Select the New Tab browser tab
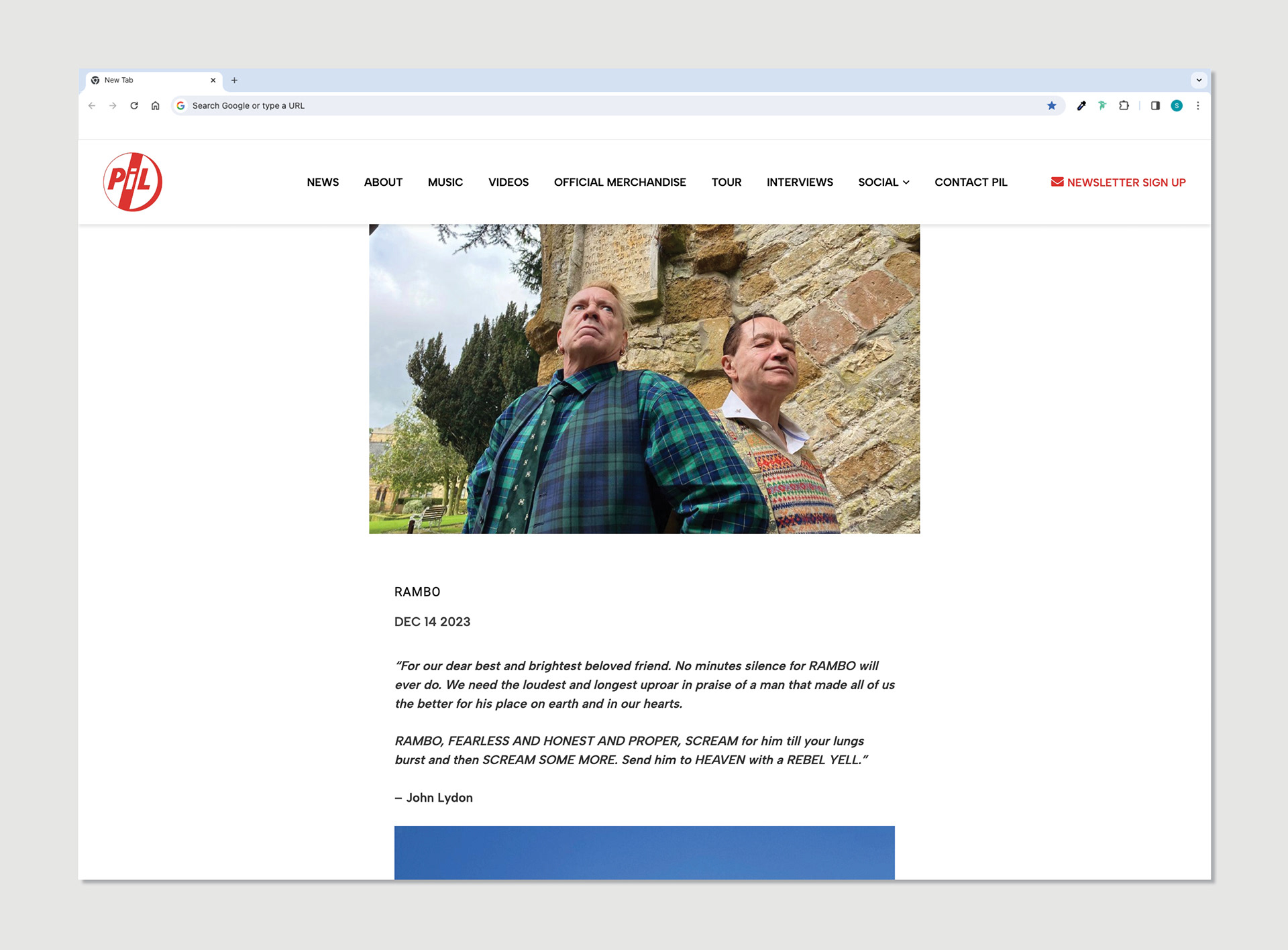This screenshot has height=950, width=1288. pos(154,81)
